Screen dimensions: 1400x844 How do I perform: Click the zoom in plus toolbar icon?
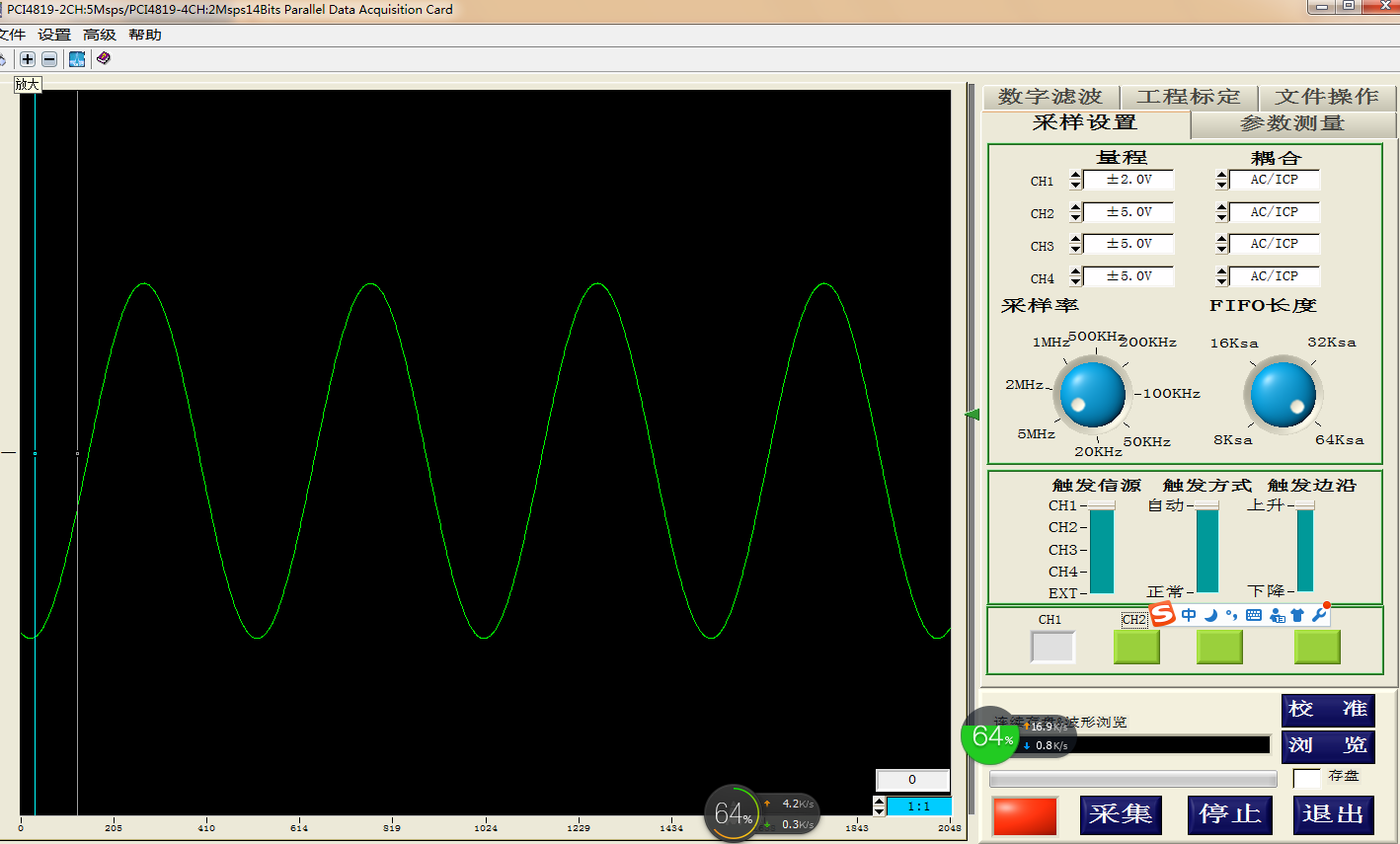click(28, 59)
